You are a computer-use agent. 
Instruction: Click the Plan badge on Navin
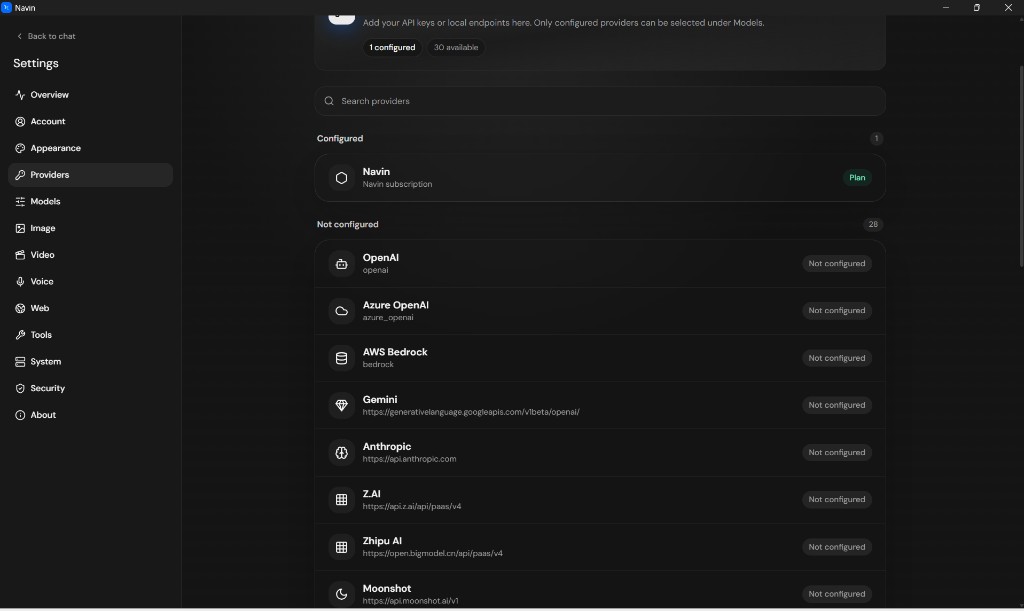pos(857,178)
